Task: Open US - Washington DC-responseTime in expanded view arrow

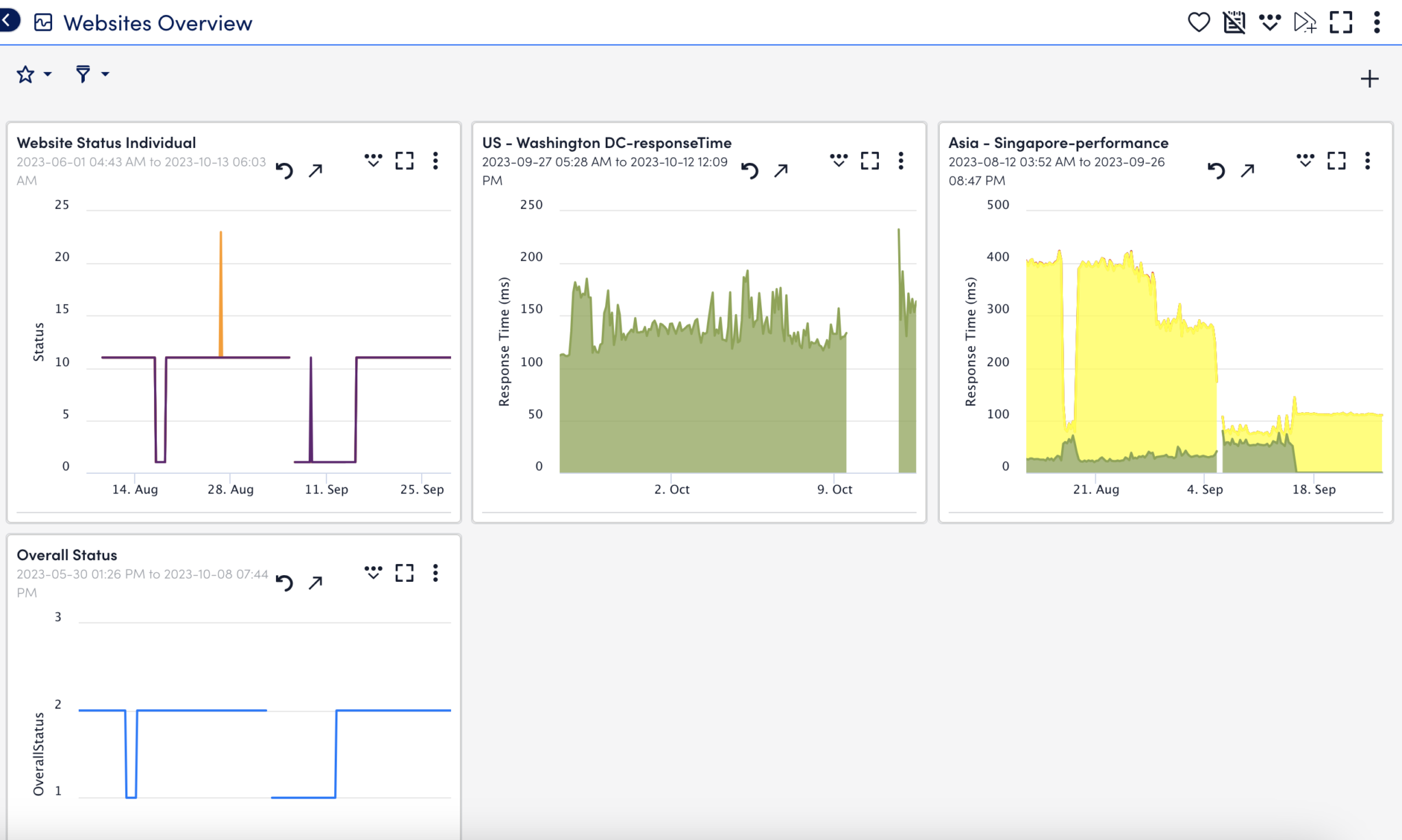Action: pyautogui.click(x=780, y=170)
